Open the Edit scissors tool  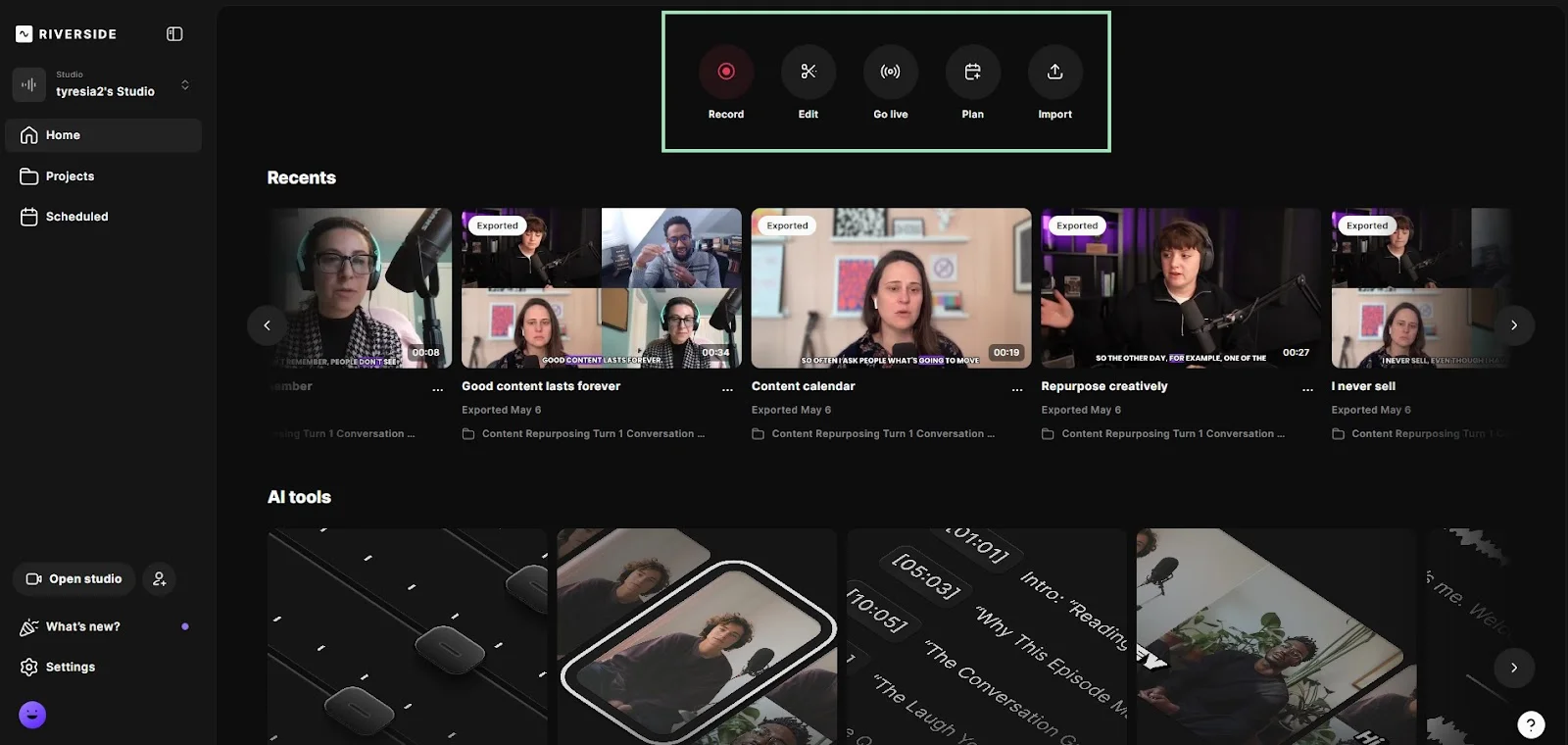[808, 72]
